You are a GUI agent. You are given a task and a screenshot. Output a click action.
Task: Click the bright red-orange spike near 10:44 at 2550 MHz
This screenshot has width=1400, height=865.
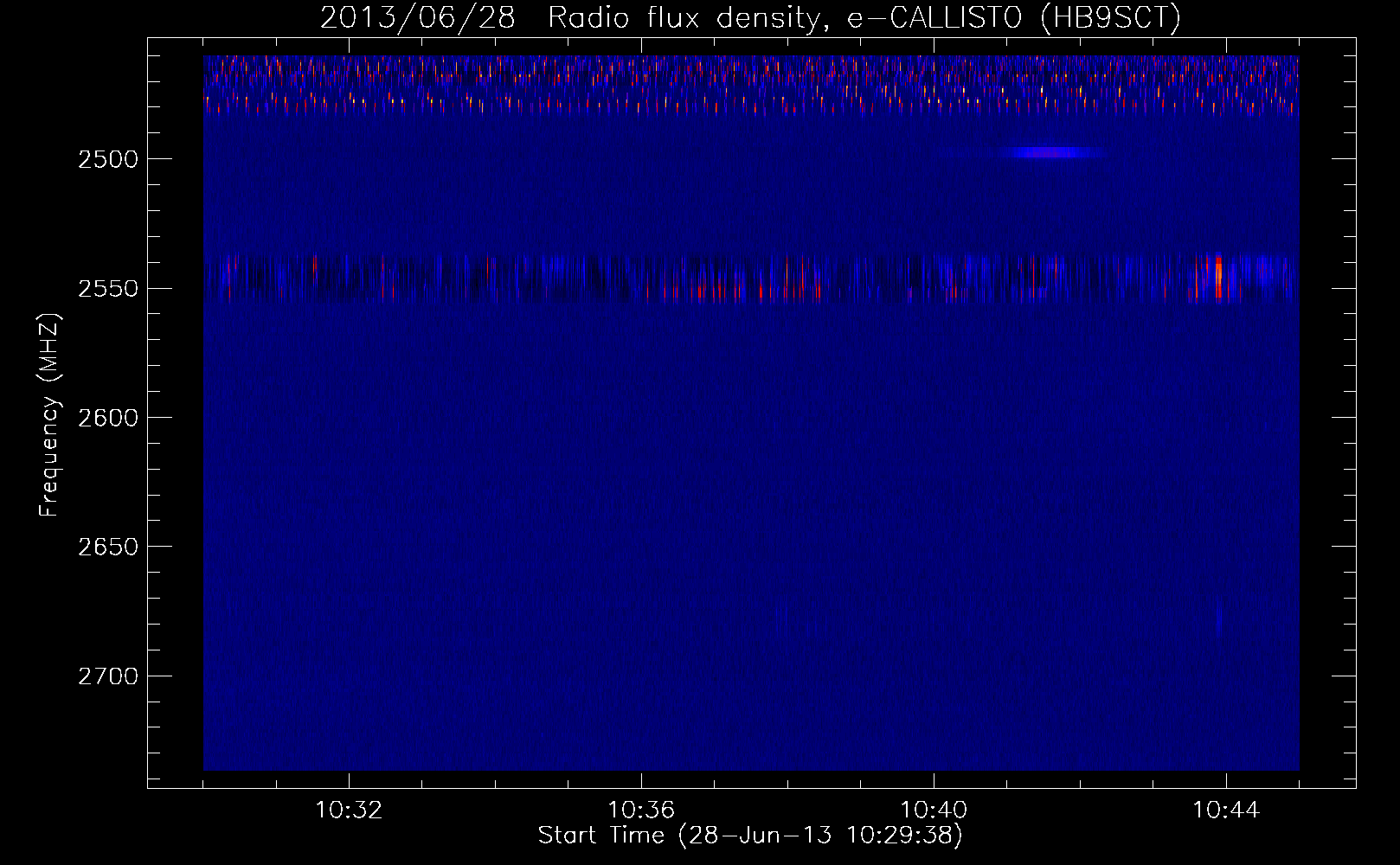1218,278
